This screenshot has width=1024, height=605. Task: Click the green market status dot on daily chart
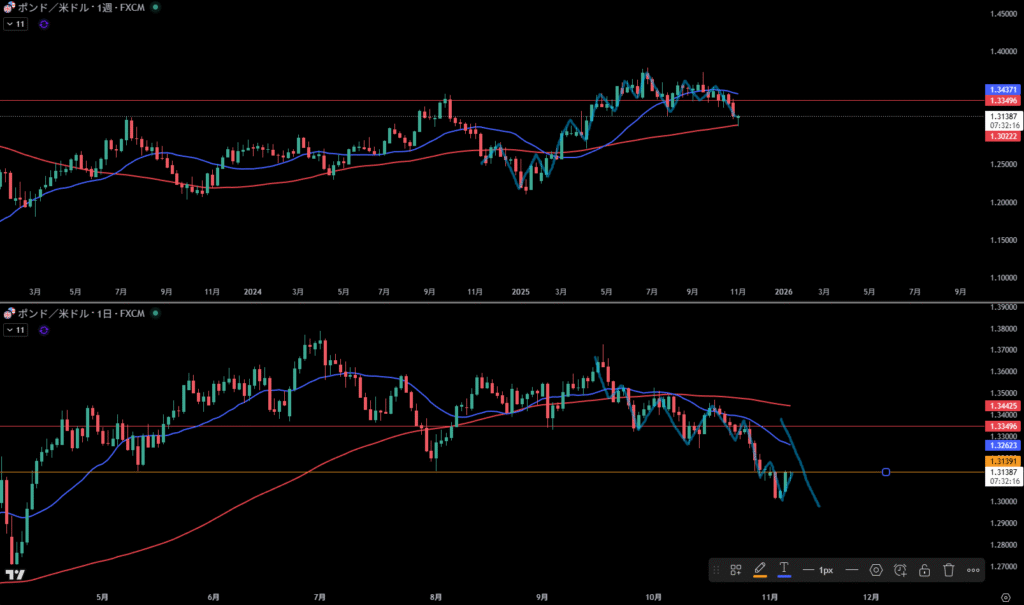(x=154, y=314)
